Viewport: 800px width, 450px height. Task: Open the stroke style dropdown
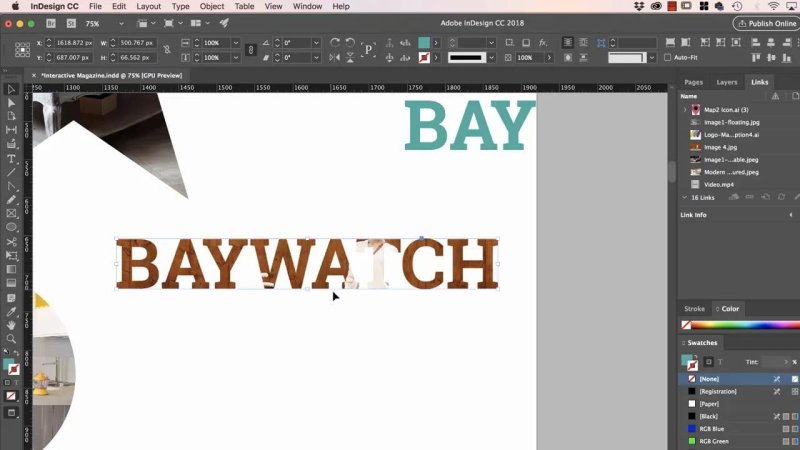click(491, 58)
